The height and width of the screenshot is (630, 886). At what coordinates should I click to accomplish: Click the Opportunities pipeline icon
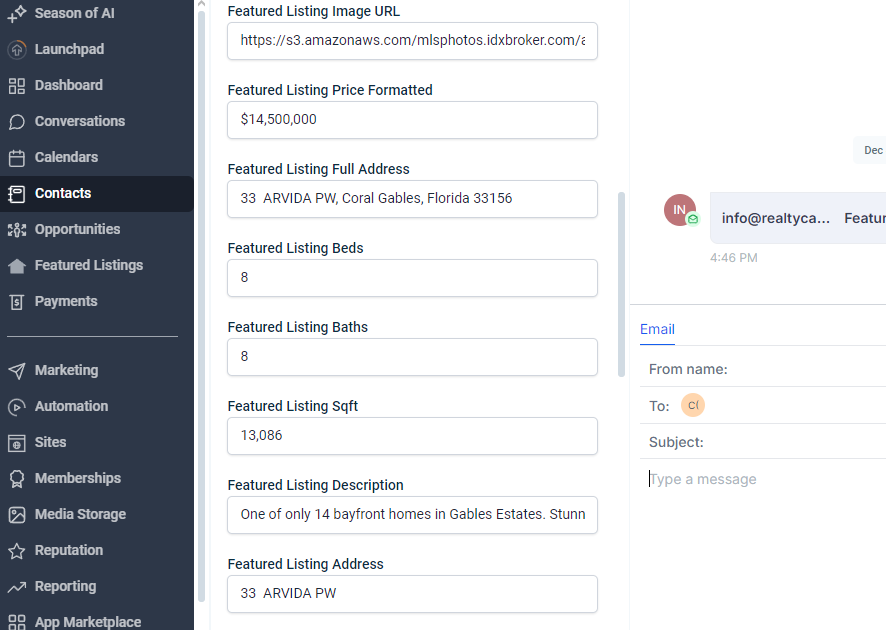tap(17, 229)
